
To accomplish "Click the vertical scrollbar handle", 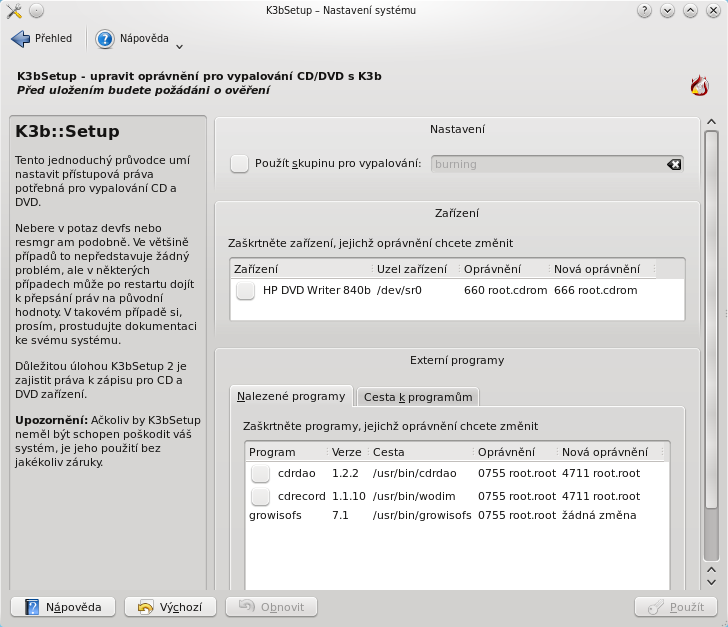I will 711,320.
